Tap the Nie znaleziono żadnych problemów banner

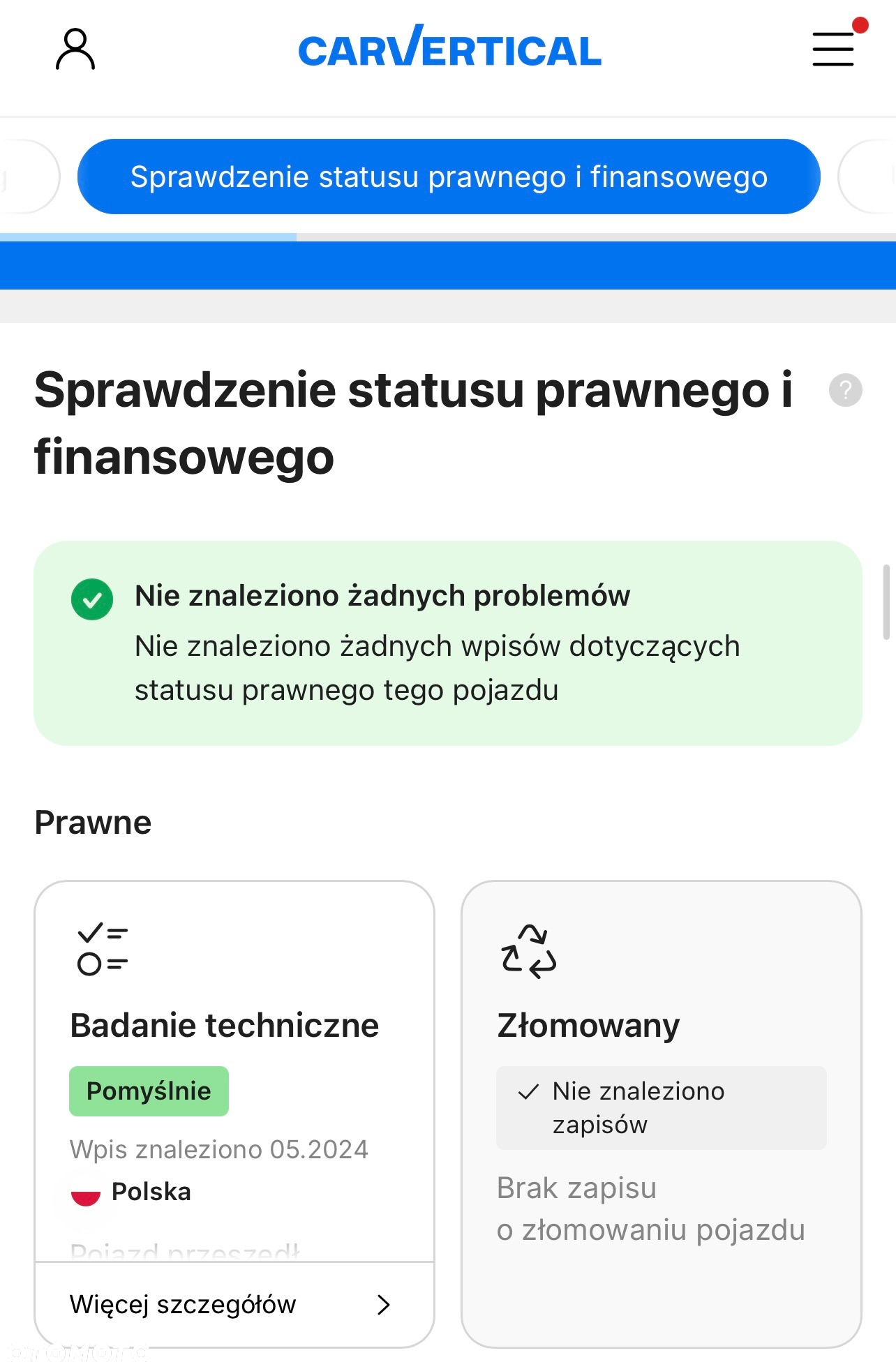pyautogui.click(x=448, y=643)
